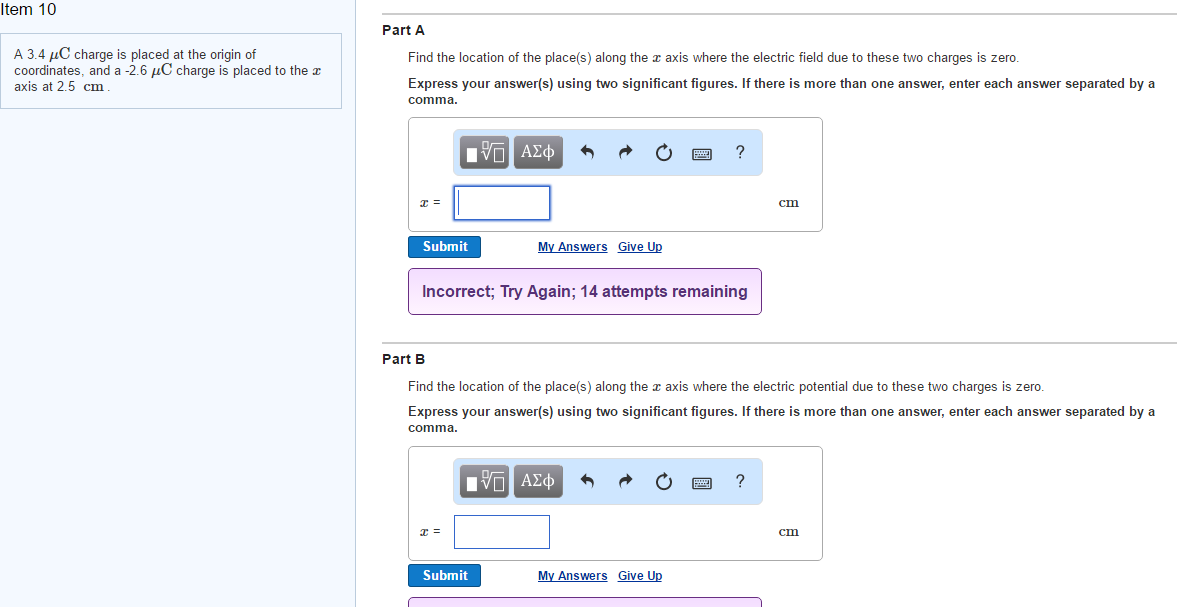This screenshot has width=1199, height=607.
Task: Open the keyboard shortcuts icon in Part A
Action: click(x=701, y=152)
